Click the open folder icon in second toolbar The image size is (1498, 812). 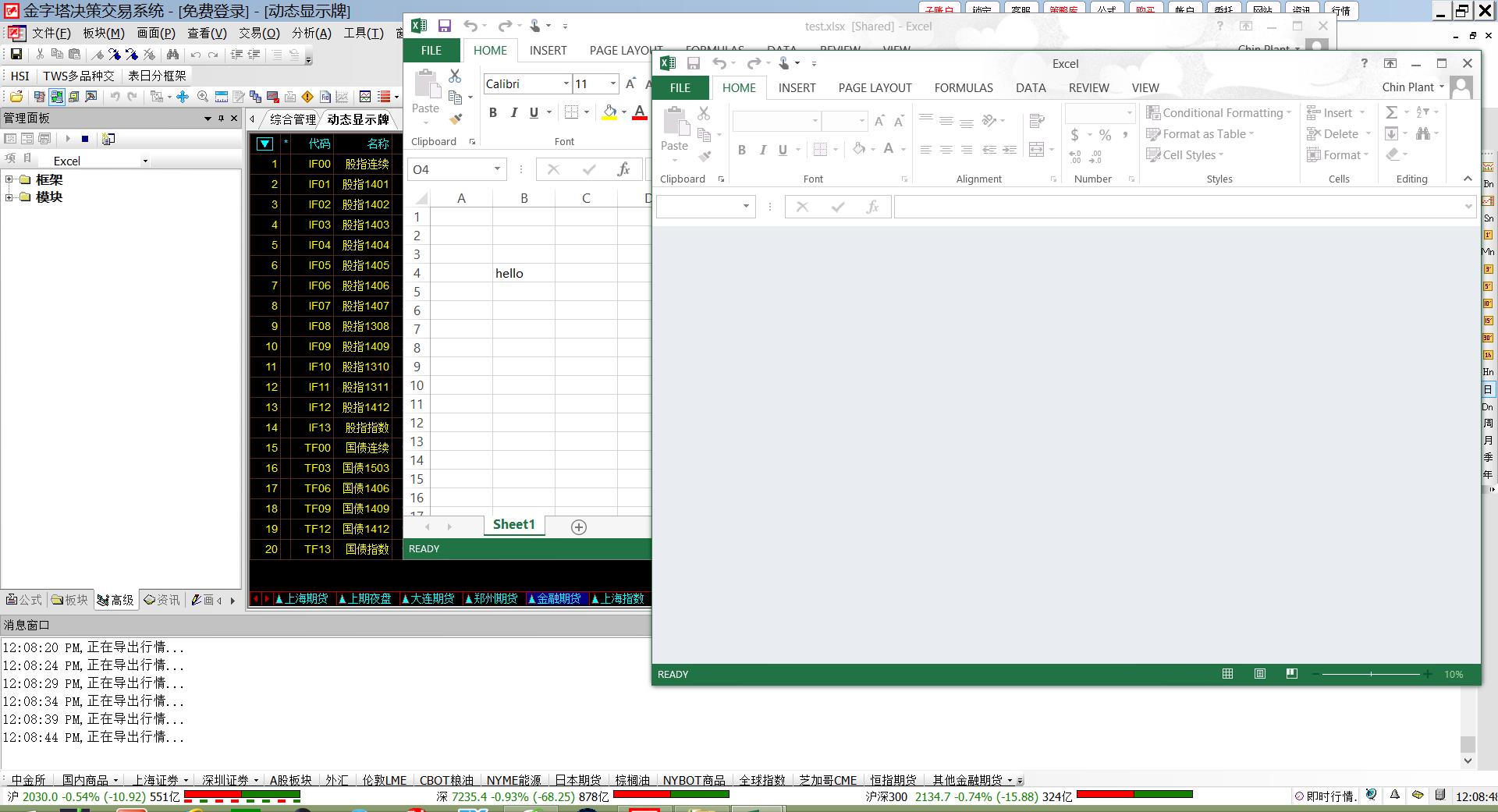[x=16, y=97]
